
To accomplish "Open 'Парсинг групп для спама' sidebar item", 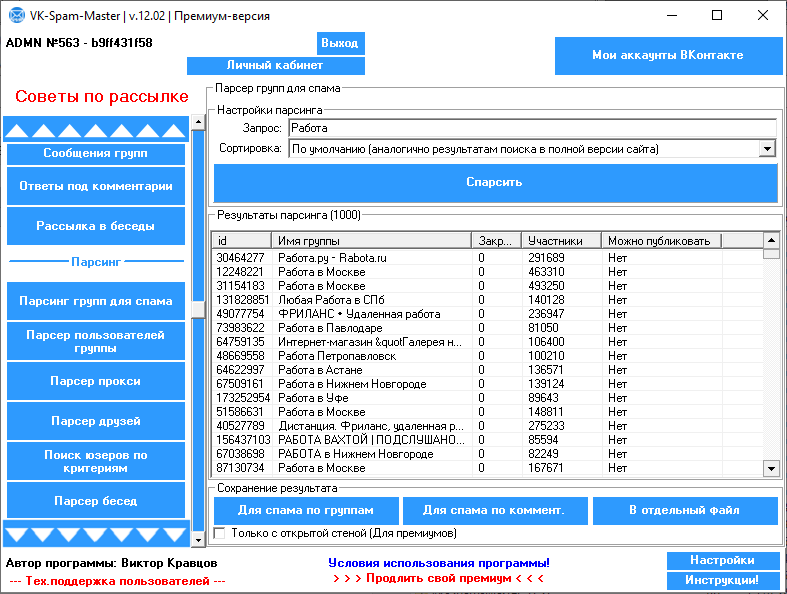I will (x=96, y=301).
